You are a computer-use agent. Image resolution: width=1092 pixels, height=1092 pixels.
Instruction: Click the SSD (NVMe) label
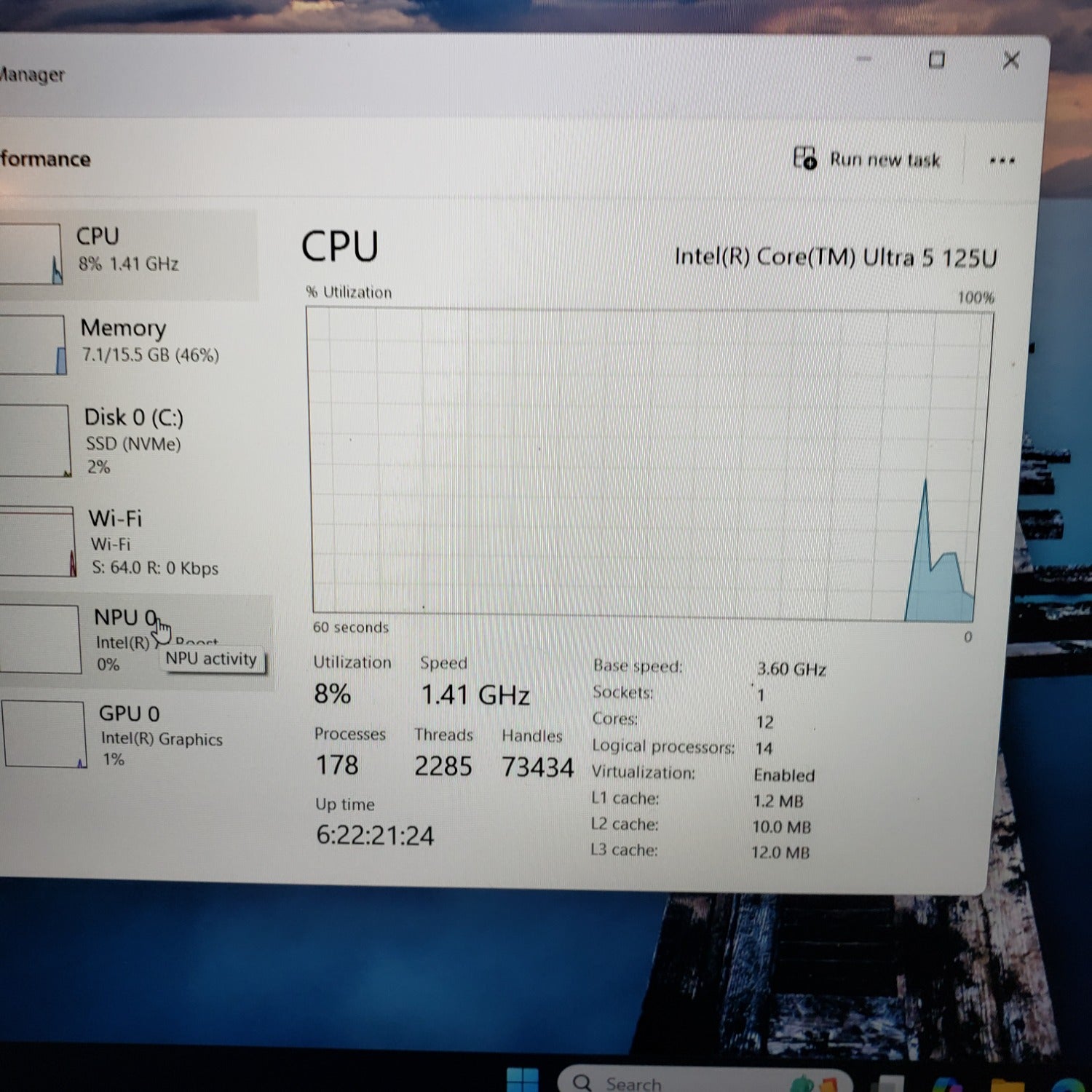pos(133,443)
